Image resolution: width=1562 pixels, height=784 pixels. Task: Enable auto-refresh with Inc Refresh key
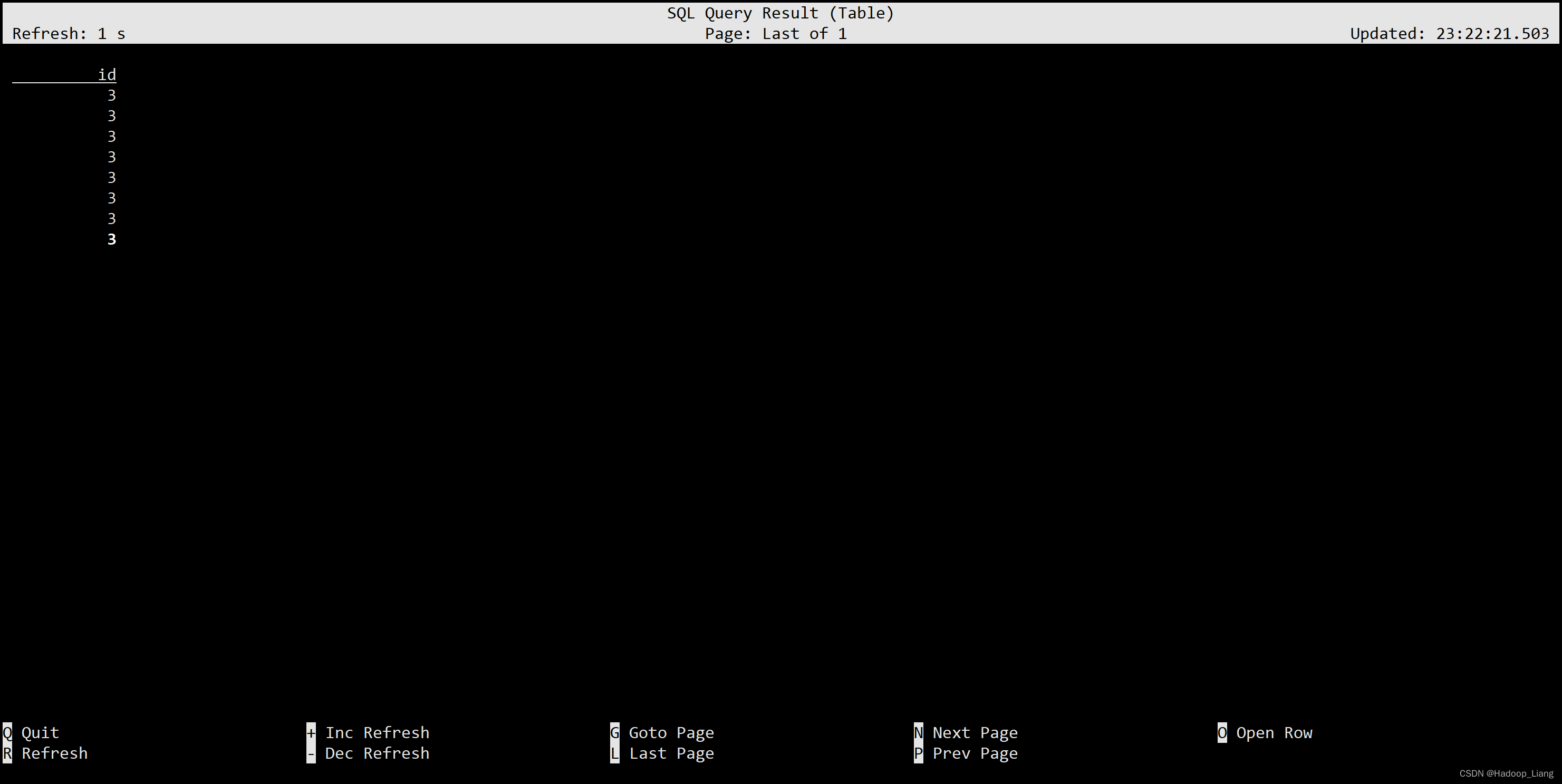pos(311,732)
